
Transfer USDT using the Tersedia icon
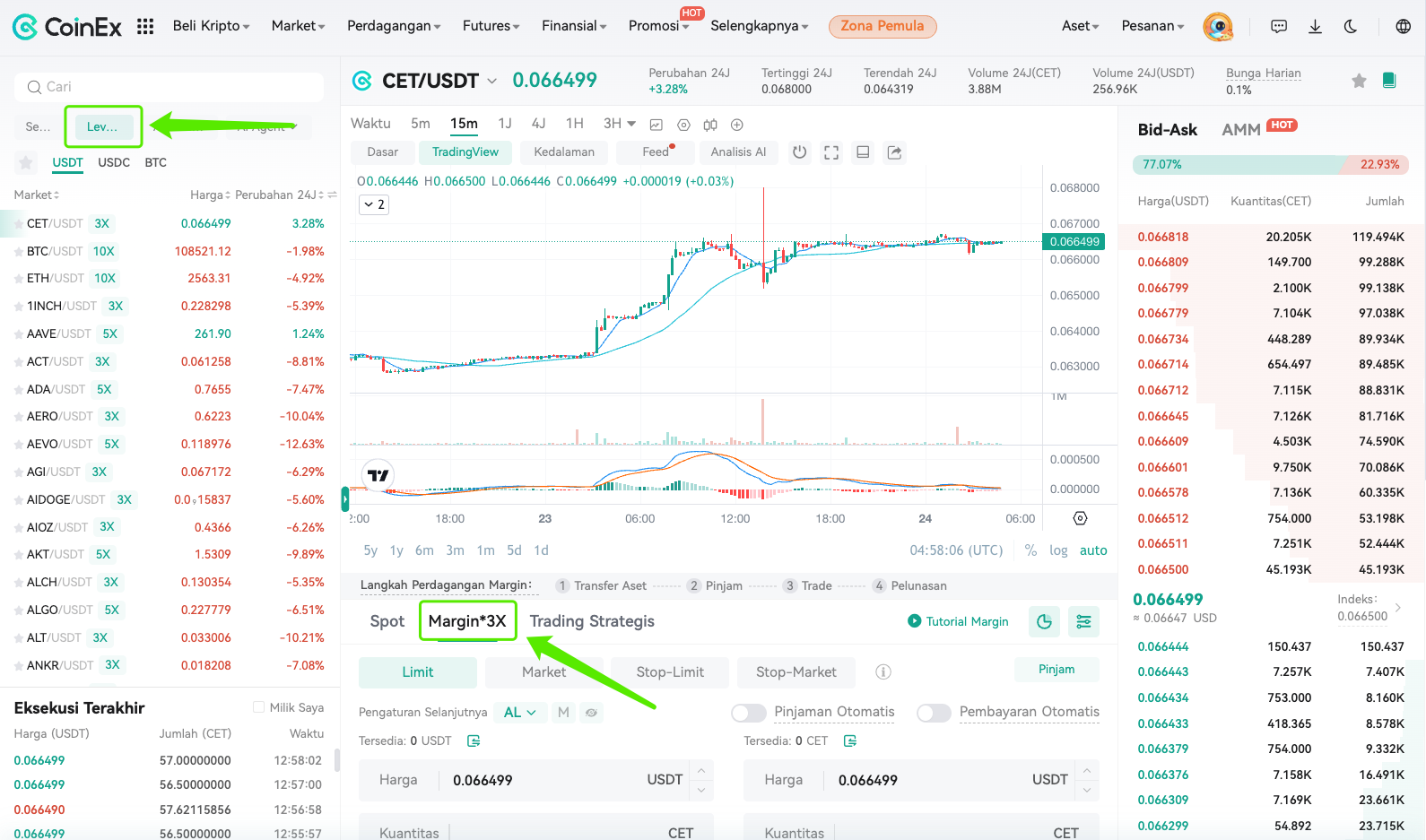pyautogui.click(x=474, y=740)
